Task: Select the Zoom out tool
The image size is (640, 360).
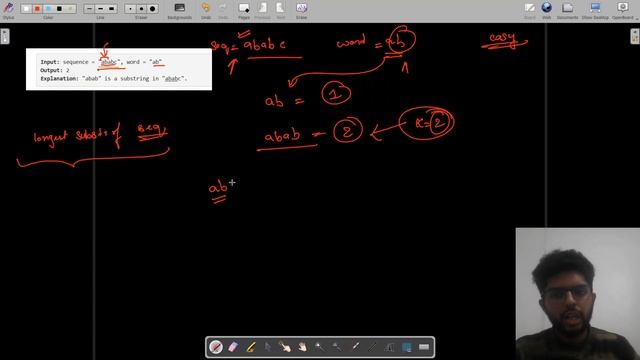Action: click(x=337, y=347)
